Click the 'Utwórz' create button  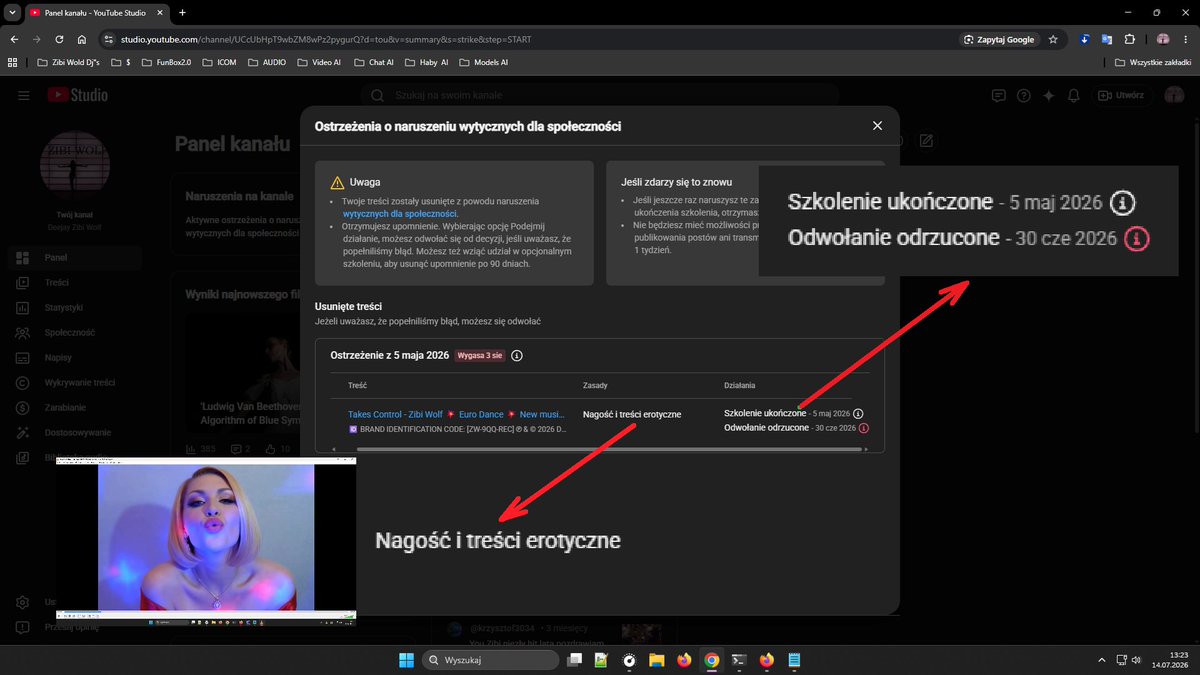pos(1121,95)
